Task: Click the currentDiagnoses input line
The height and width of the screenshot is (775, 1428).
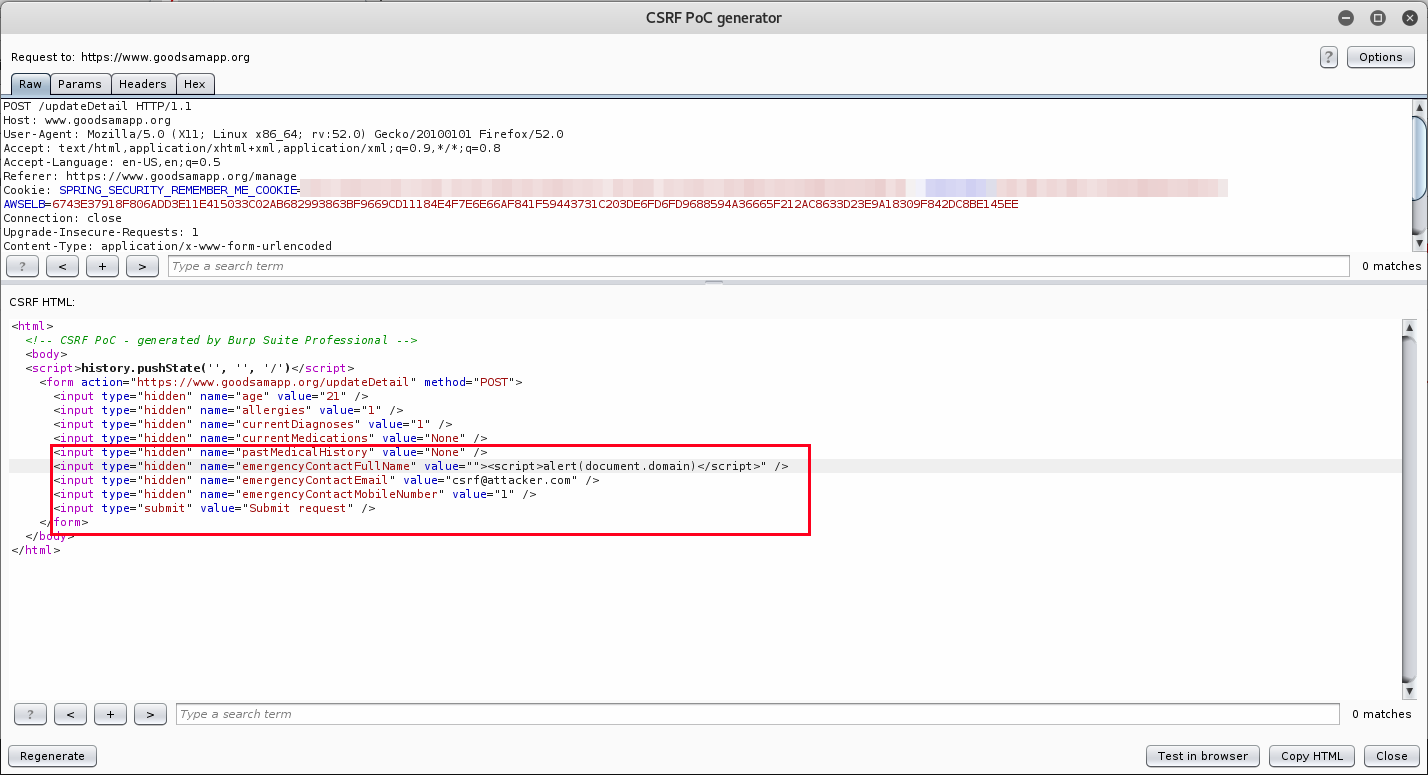Action: (x=253, y=424)
